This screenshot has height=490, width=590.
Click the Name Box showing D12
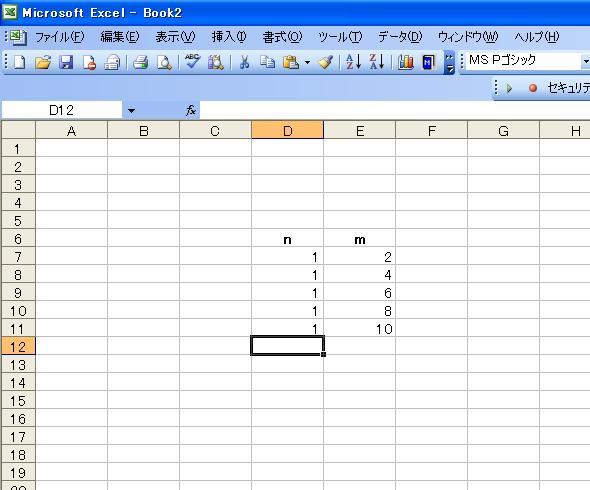62,111
